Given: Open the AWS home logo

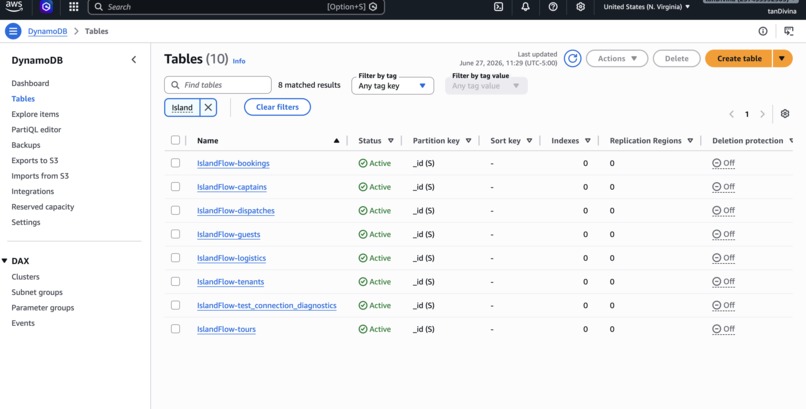Looking at the screenshot, I should click(x=14, y=7).
